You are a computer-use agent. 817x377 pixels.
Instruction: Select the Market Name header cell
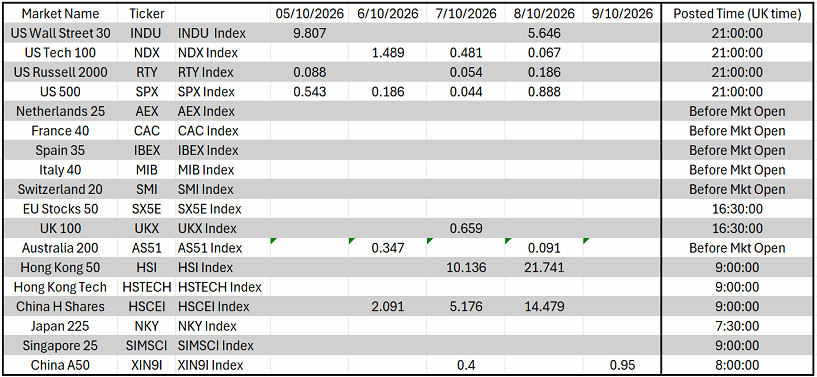pos(60,14)
